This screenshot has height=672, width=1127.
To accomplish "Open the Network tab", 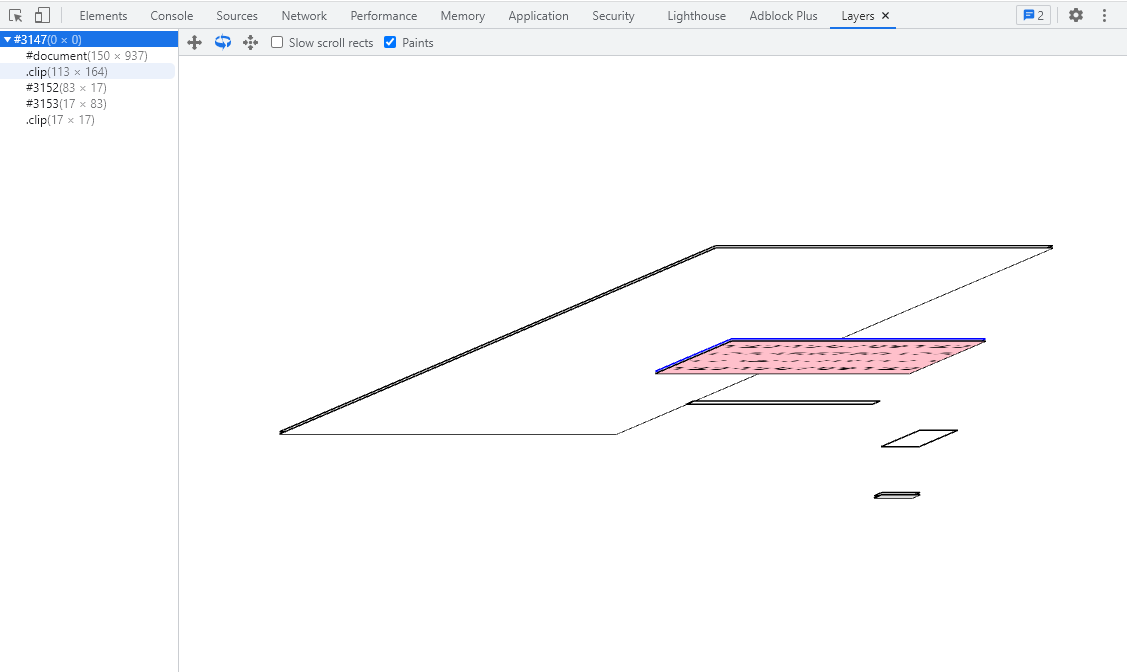I will (304, 16).
